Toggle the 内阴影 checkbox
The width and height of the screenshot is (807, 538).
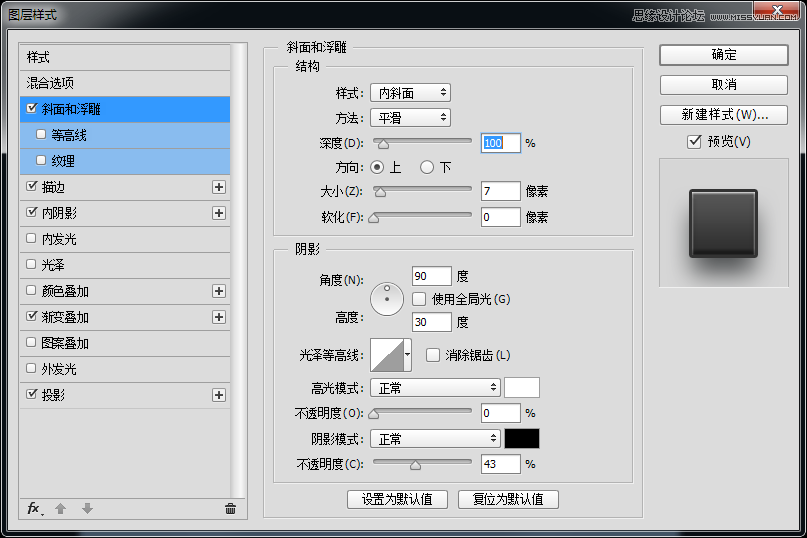pos(31,212)
